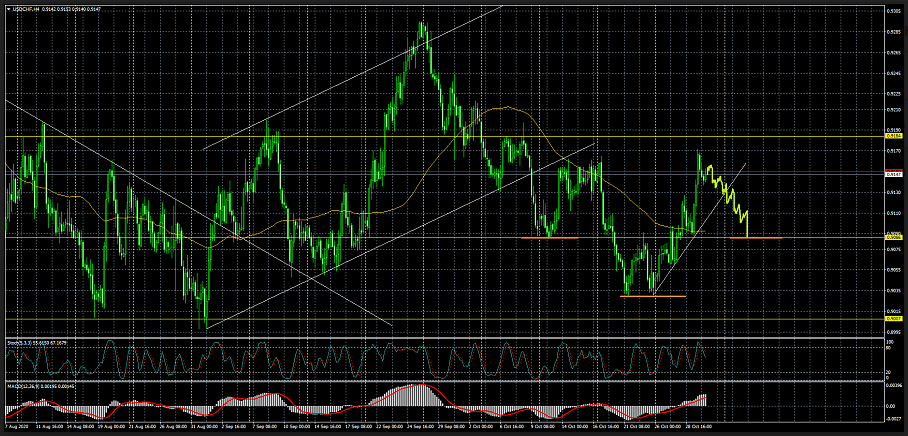Image resolution: width=908 pixels, height=436 pixels.
Task: Select the 0.9184 yellow price tag on scale
Action: point(894,135)
